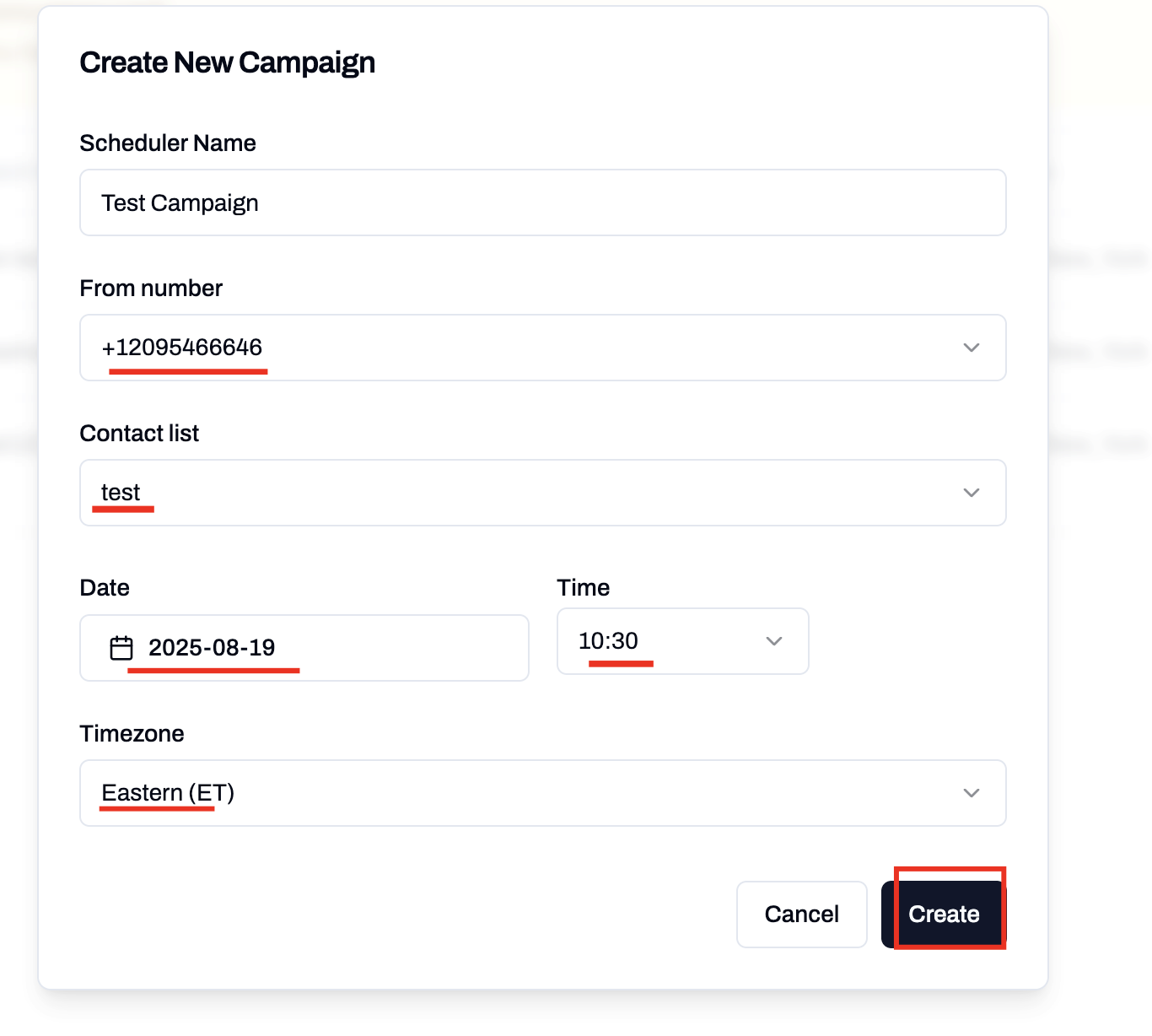Click the Create New Campaign dialog title

[227, 62]
